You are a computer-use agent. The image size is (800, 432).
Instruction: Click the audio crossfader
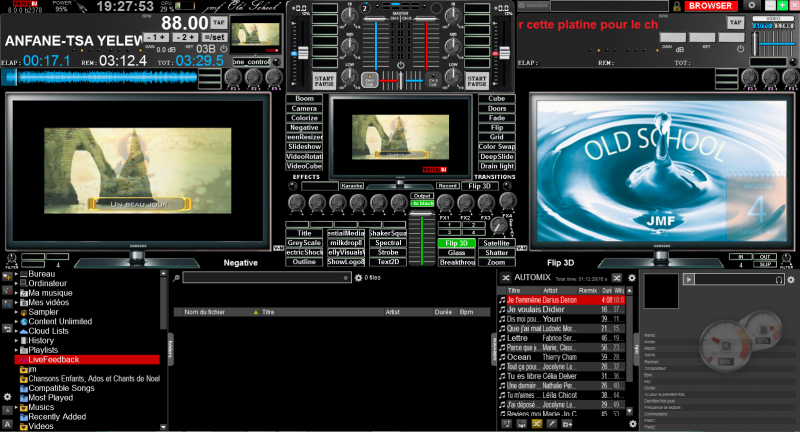(401, 81)
